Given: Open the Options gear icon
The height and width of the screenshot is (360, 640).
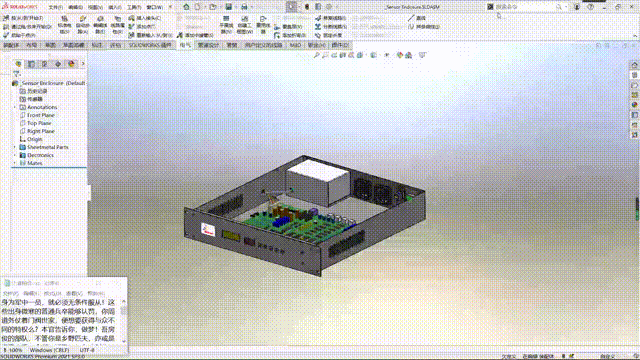Looking at the screenshot, I should 329,7.
